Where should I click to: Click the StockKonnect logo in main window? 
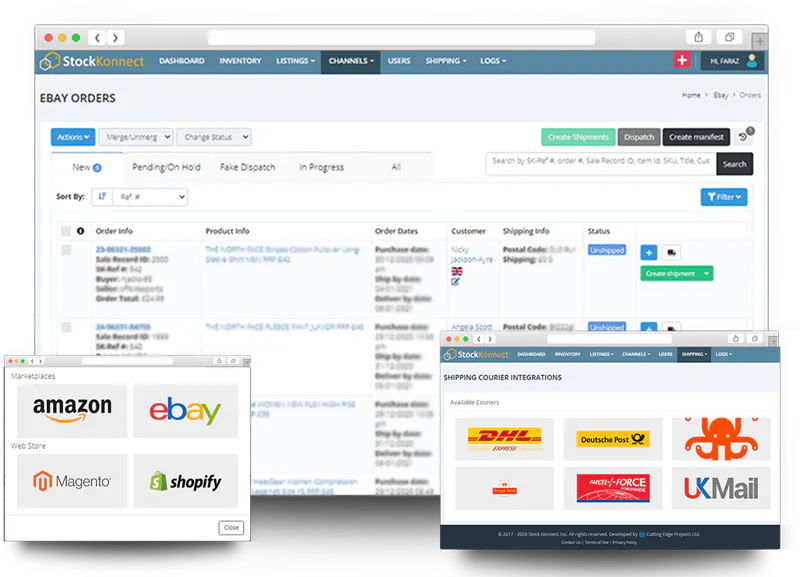coord(92,61)
